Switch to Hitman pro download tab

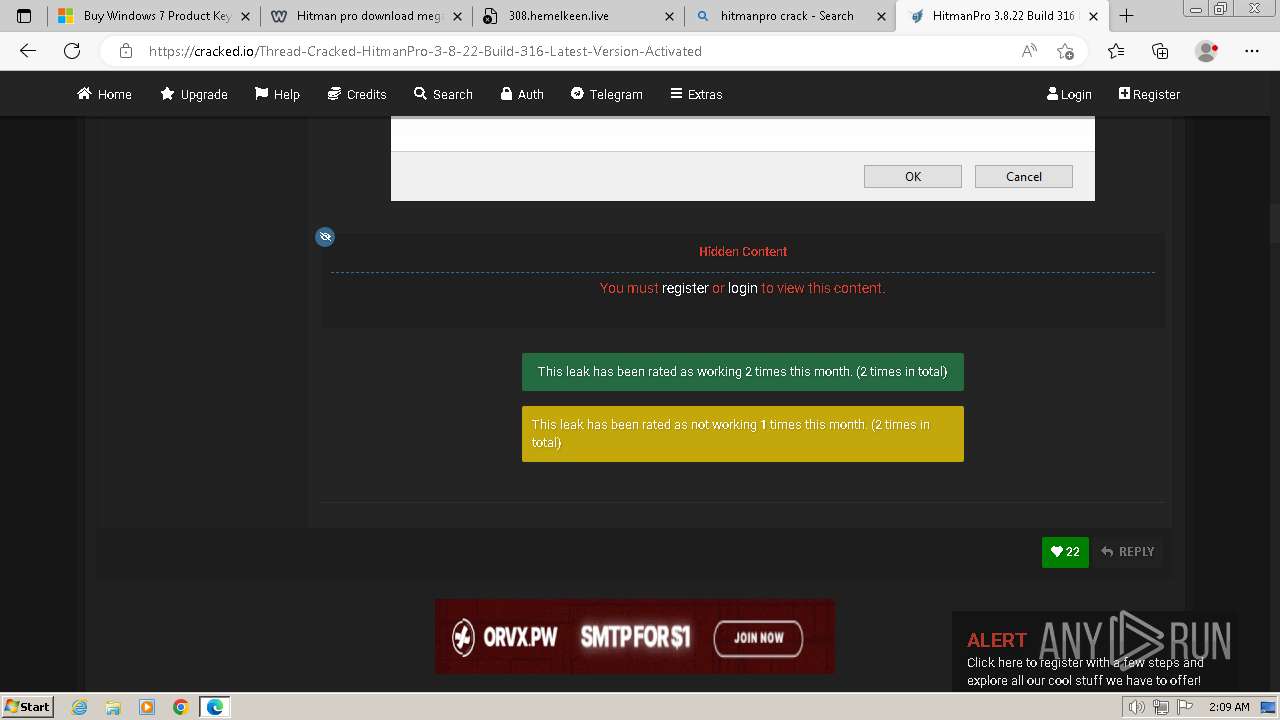366,16
